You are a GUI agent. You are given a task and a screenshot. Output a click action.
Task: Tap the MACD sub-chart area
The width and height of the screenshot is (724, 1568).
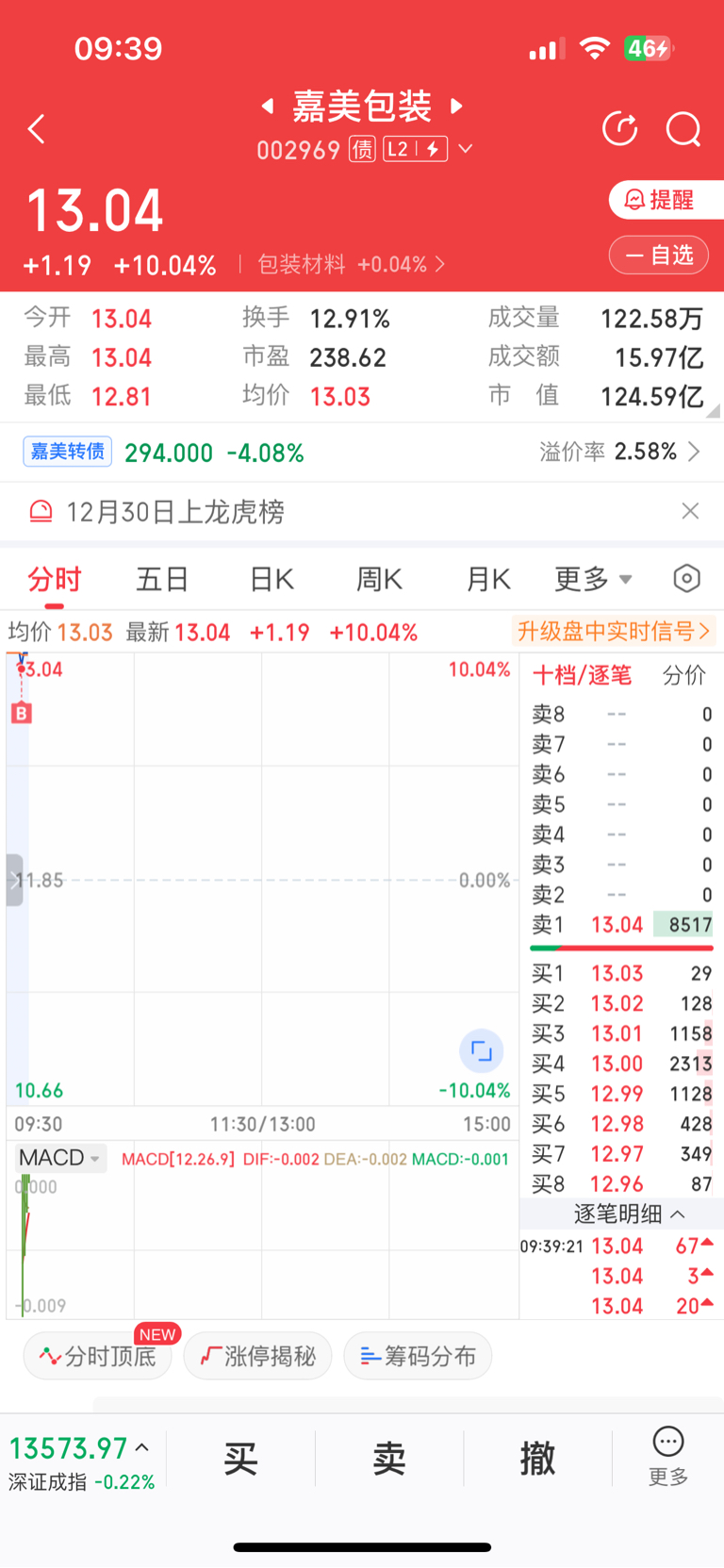tap(262, 1245)
